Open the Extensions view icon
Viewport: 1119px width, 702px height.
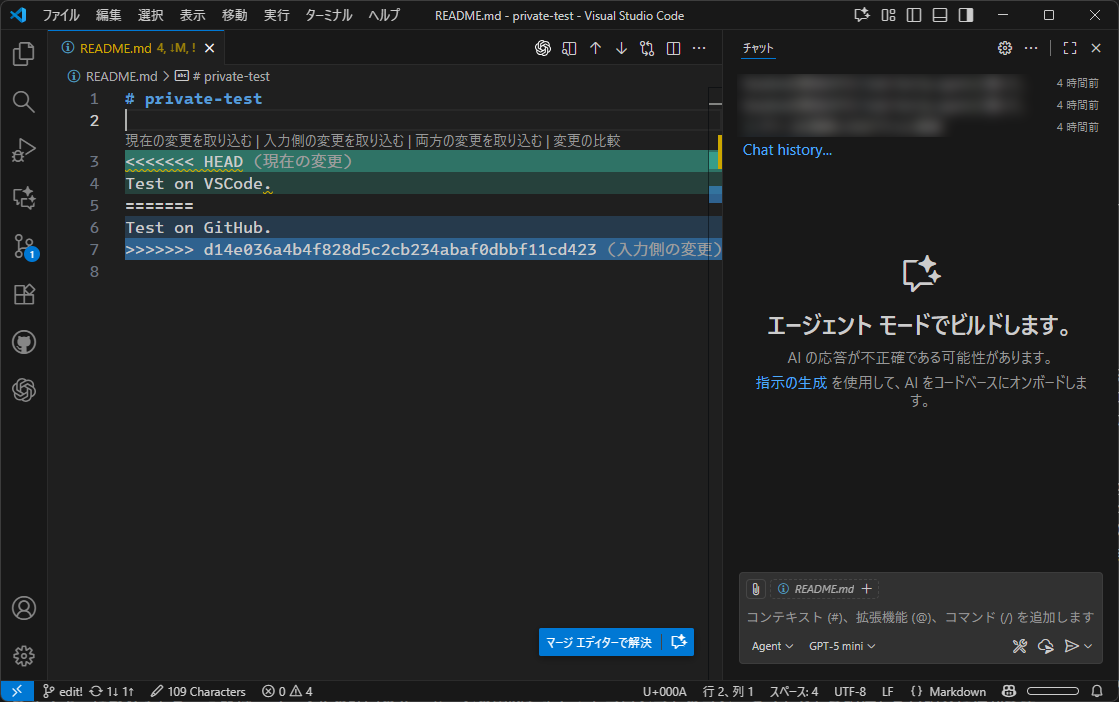pos(24,295)
